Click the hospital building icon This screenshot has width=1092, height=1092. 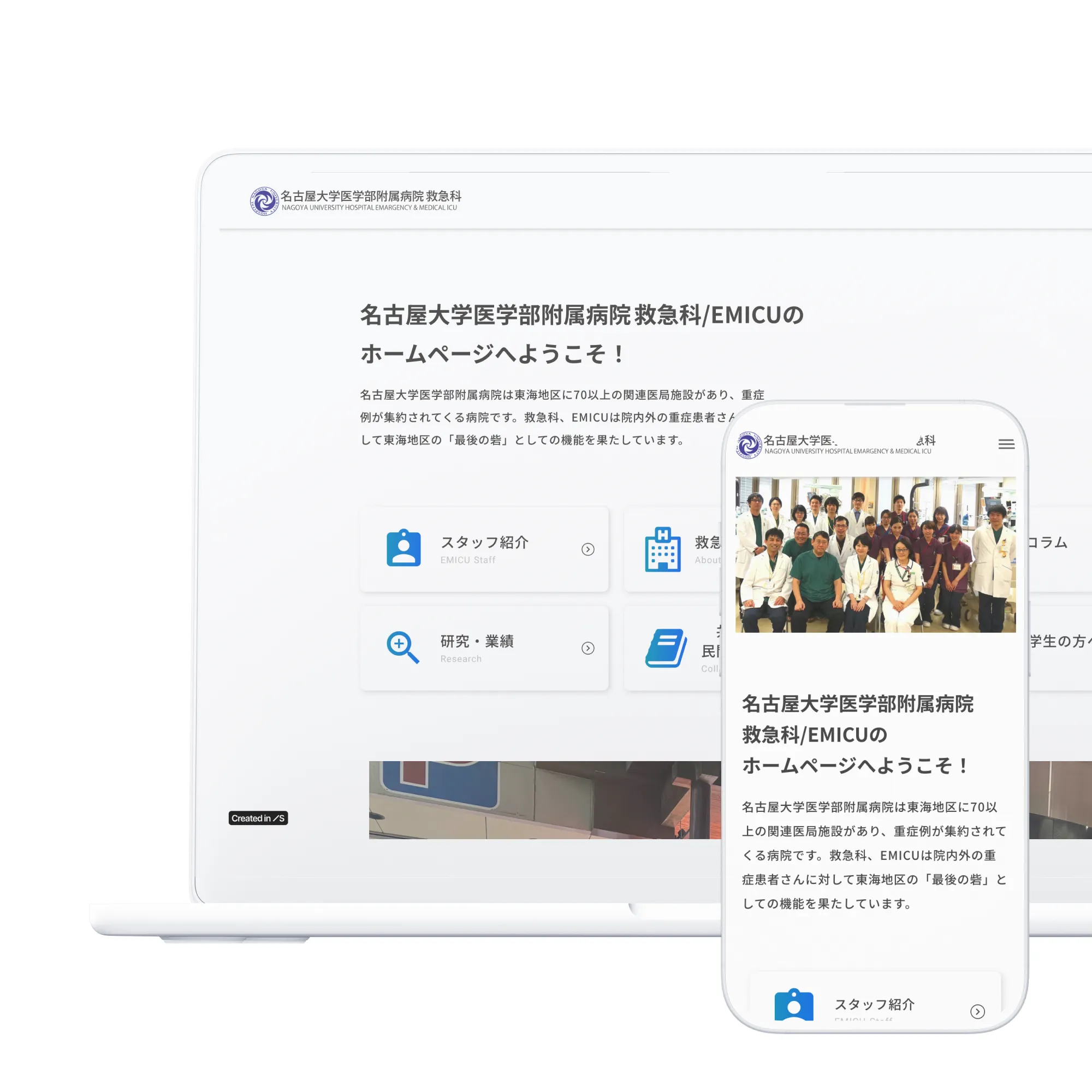[x=662, y=549]
